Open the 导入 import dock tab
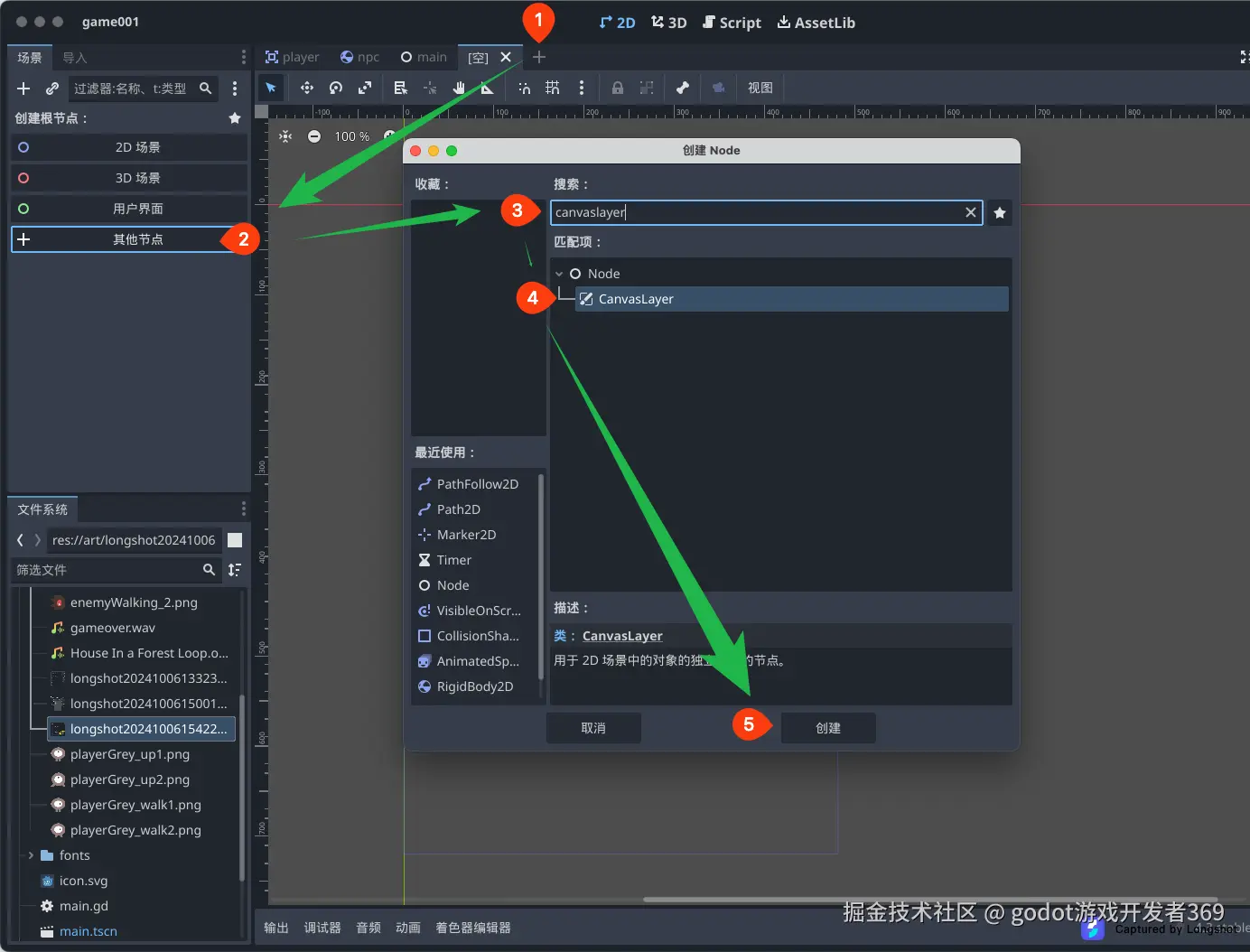Viewport: 1250px width, 952px height. click(75, 58)
